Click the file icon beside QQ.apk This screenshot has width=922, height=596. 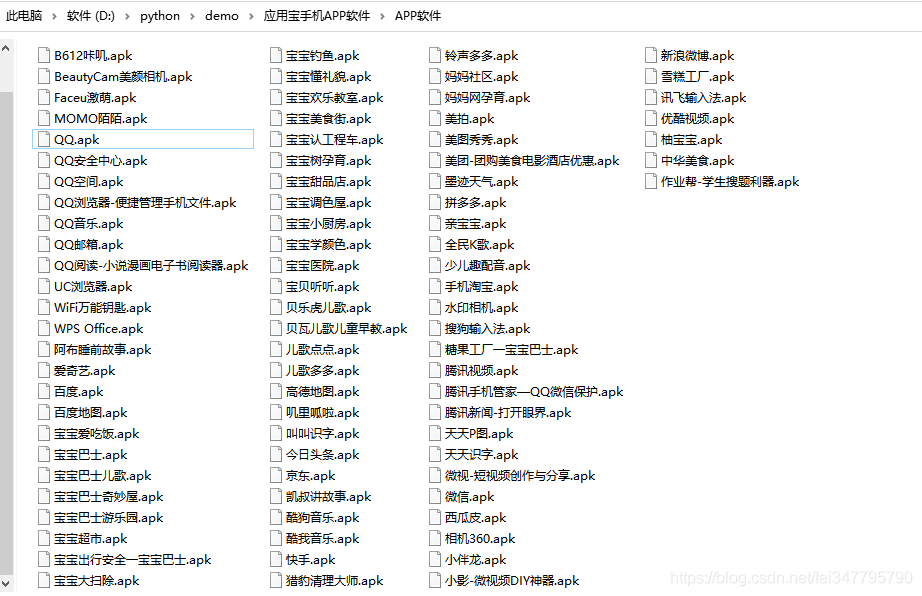click(x=44, y=139)
